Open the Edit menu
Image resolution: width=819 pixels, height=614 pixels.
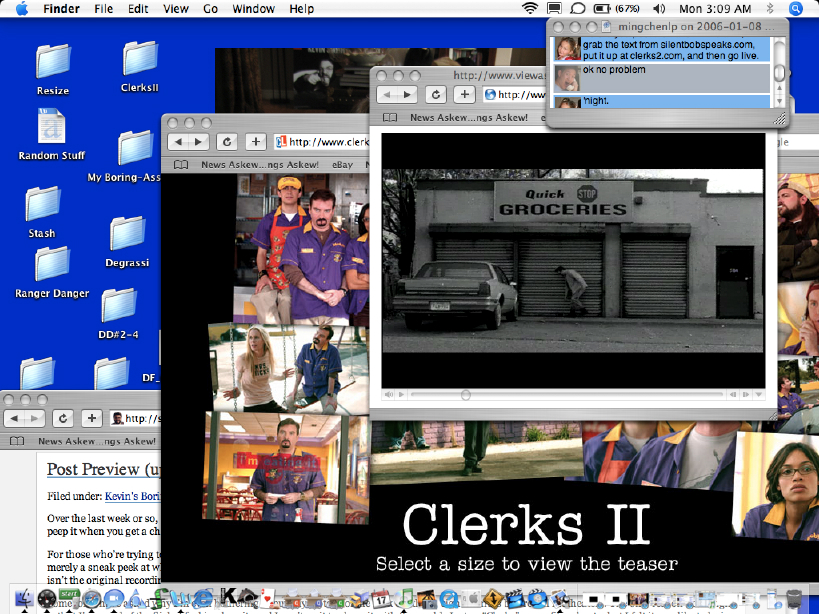[x=138, y=9]
